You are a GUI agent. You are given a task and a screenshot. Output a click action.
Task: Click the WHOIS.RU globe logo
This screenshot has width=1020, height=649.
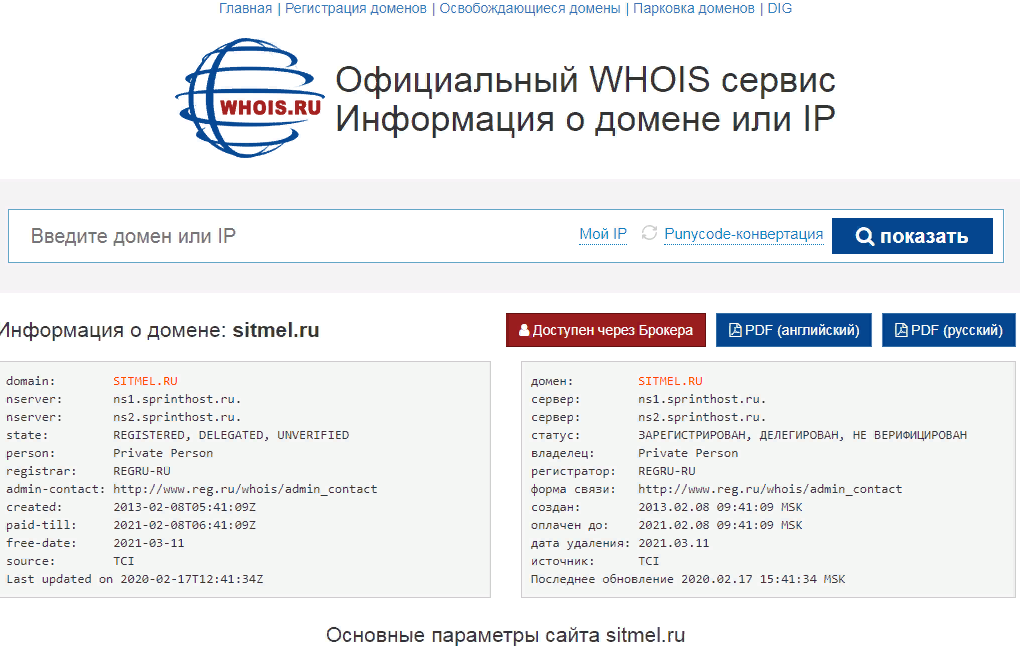250,98
